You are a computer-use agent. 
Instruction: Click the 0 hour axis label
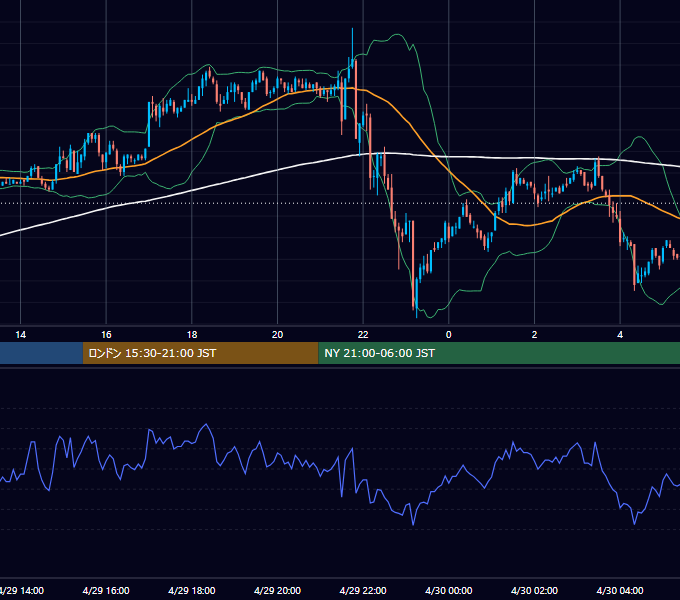tap(449, 335)
